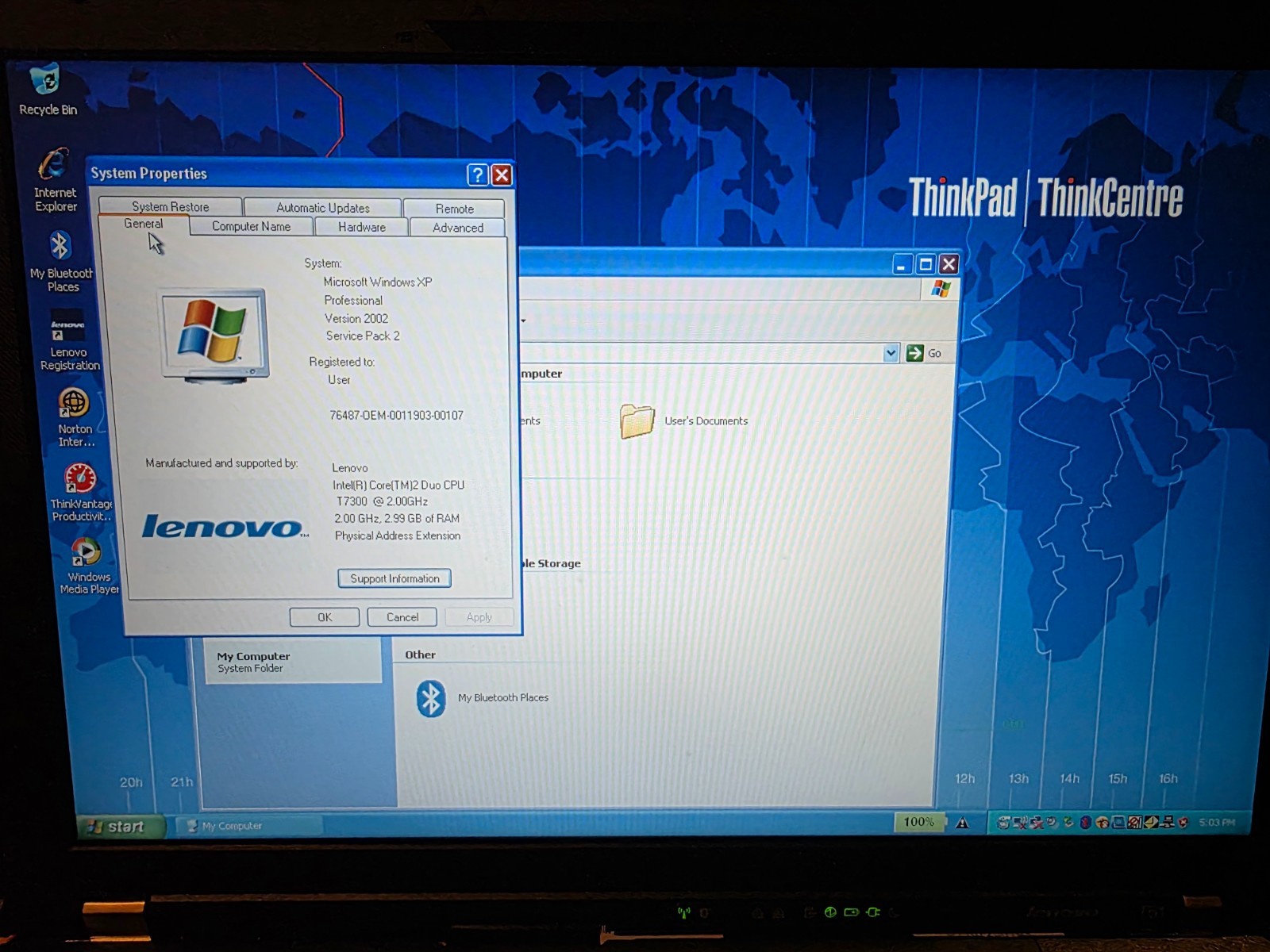Screen dimensions: 1270x952
Task: Select the User's Documents folder icon
Action: click(637, 420)
